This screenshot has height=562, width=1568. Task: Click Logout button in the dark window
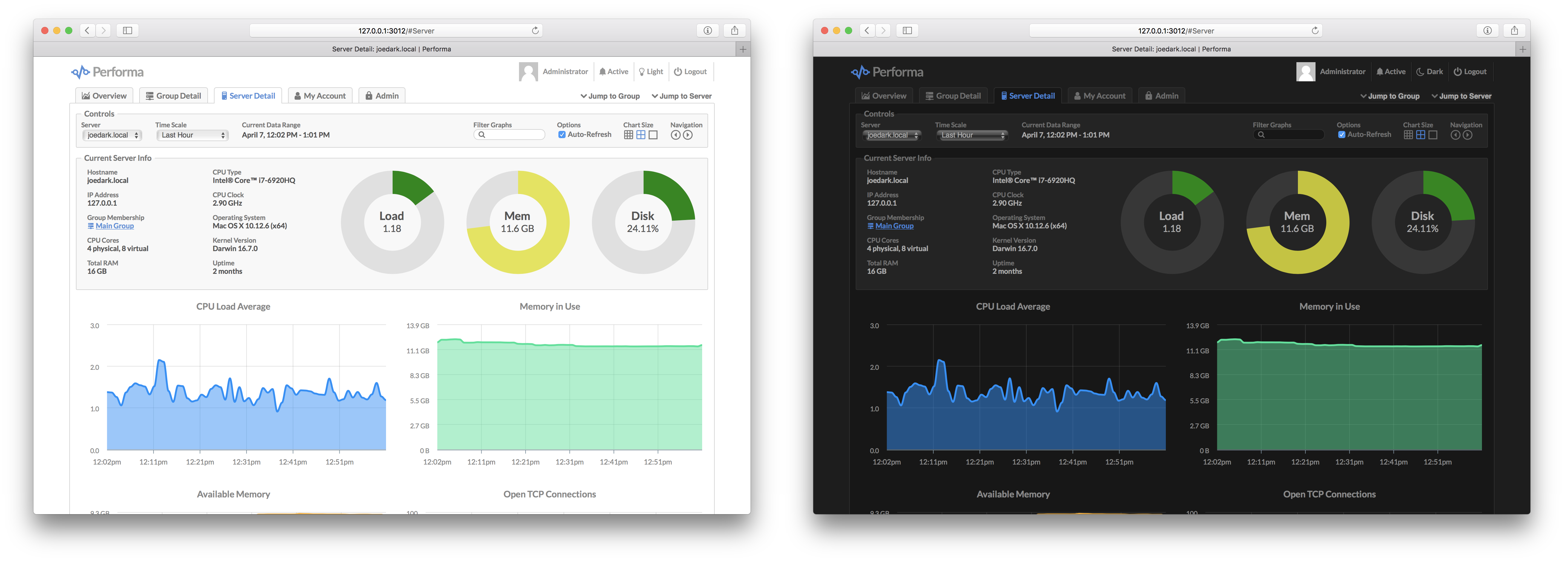tap(1470, 72)
